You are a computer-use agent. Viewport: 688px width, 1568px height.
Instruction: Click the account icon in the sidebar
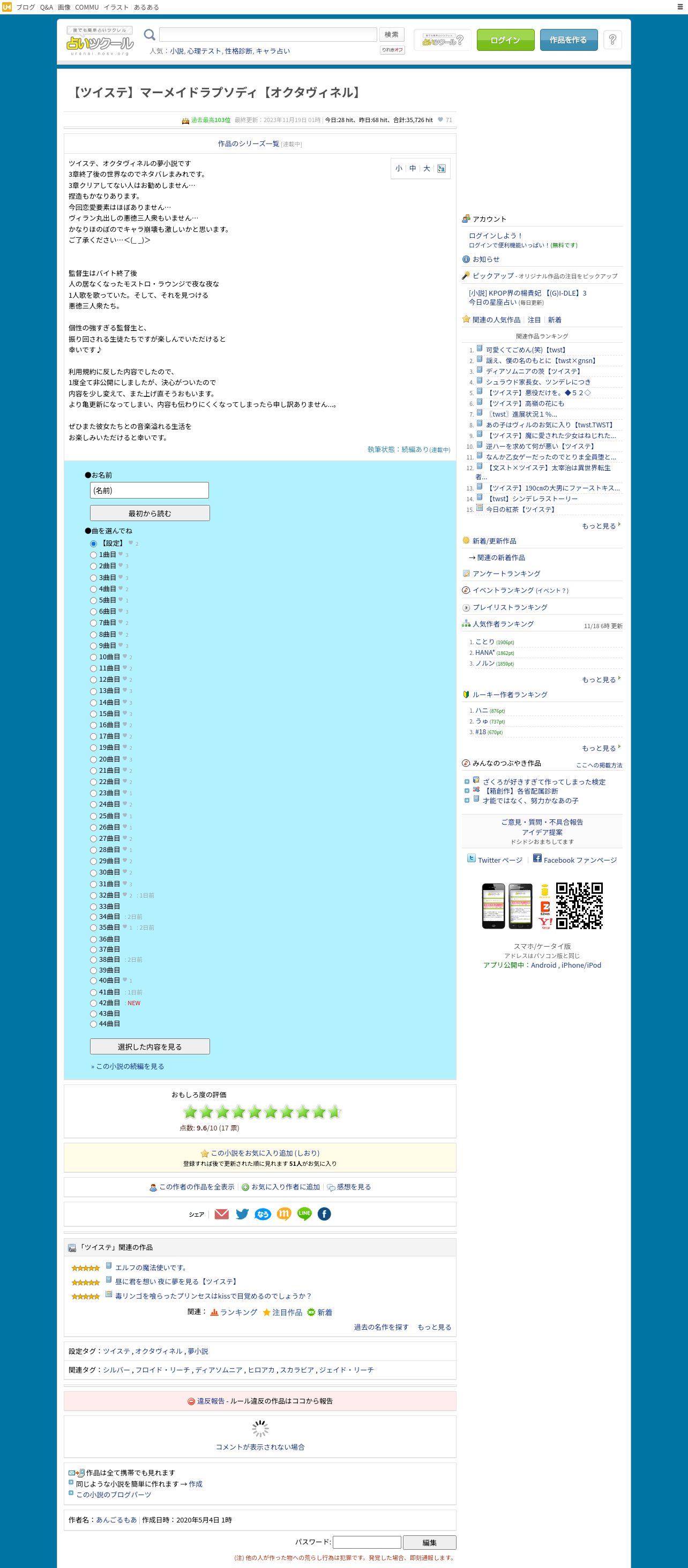click(x=466, y=218)
